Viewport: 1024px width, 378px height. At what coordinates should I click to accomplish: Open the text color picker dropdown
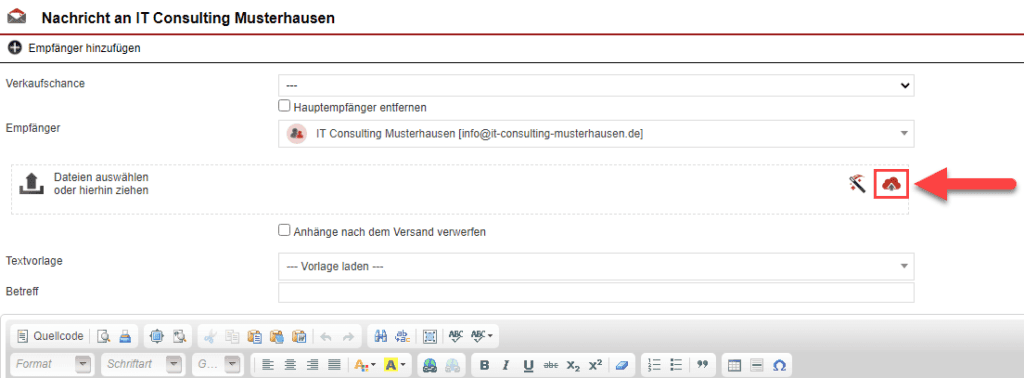pos(365,365)
